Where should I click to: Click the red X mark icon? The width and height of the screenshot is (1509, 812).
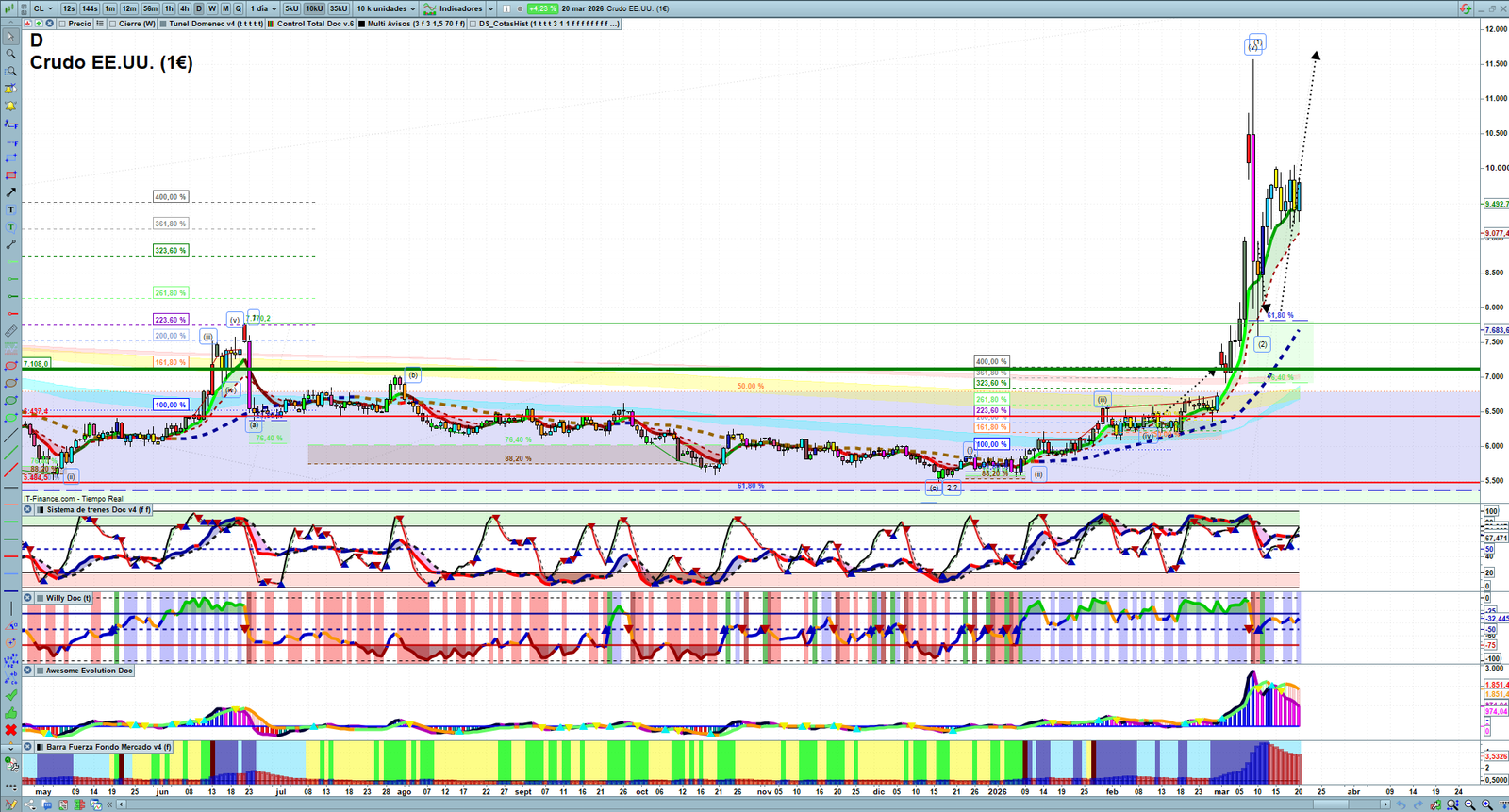[x=10, y=730]
